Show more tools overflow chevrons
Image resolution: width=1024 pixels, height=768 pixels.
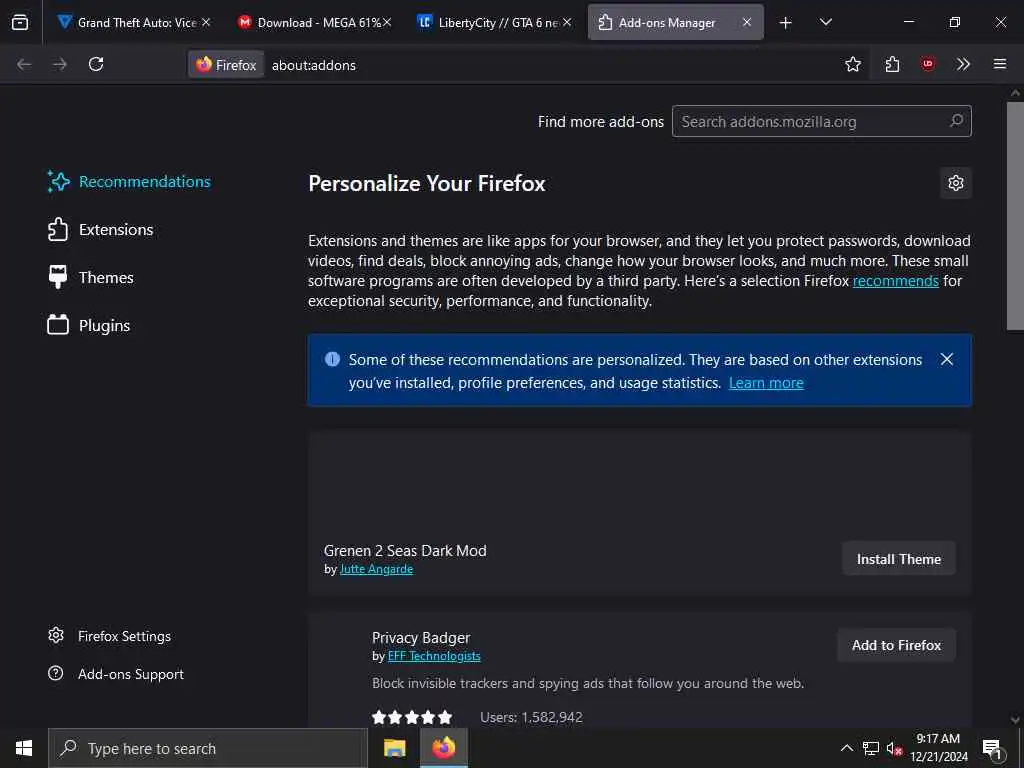(963, 64)
